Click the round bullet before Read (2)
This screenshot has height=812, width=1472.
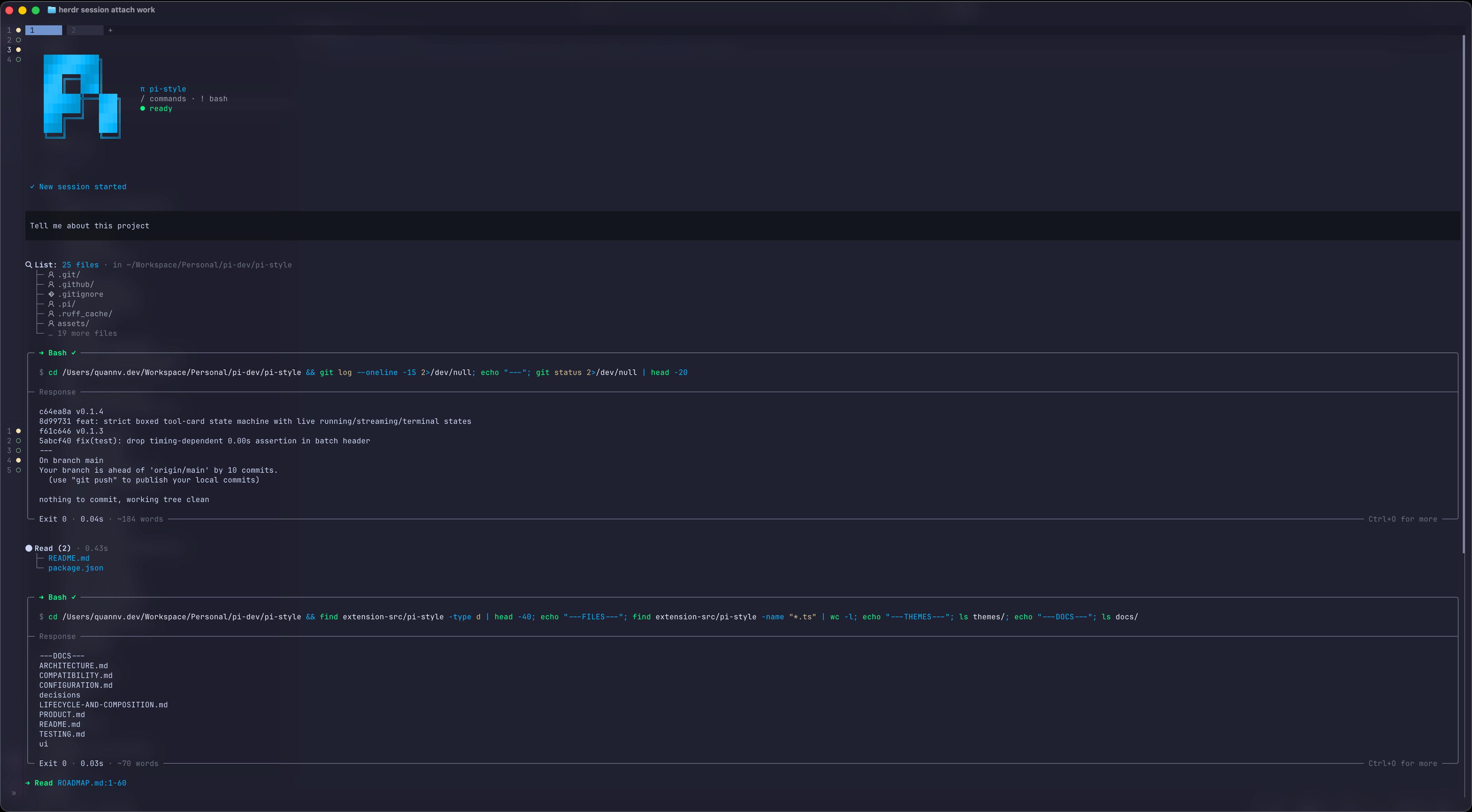tap(29, 548)
